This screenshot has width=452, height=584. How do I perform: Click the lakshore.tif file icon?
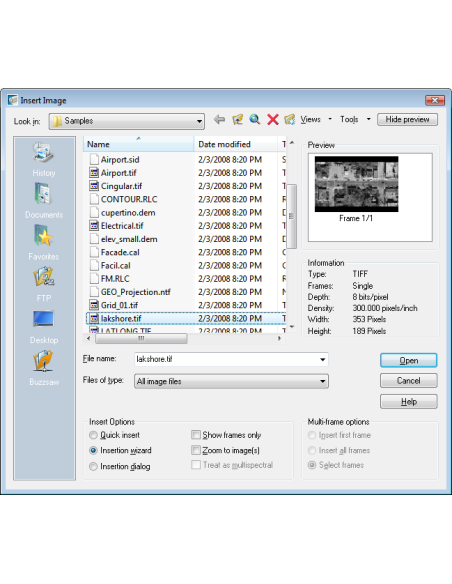pos(94,318)
